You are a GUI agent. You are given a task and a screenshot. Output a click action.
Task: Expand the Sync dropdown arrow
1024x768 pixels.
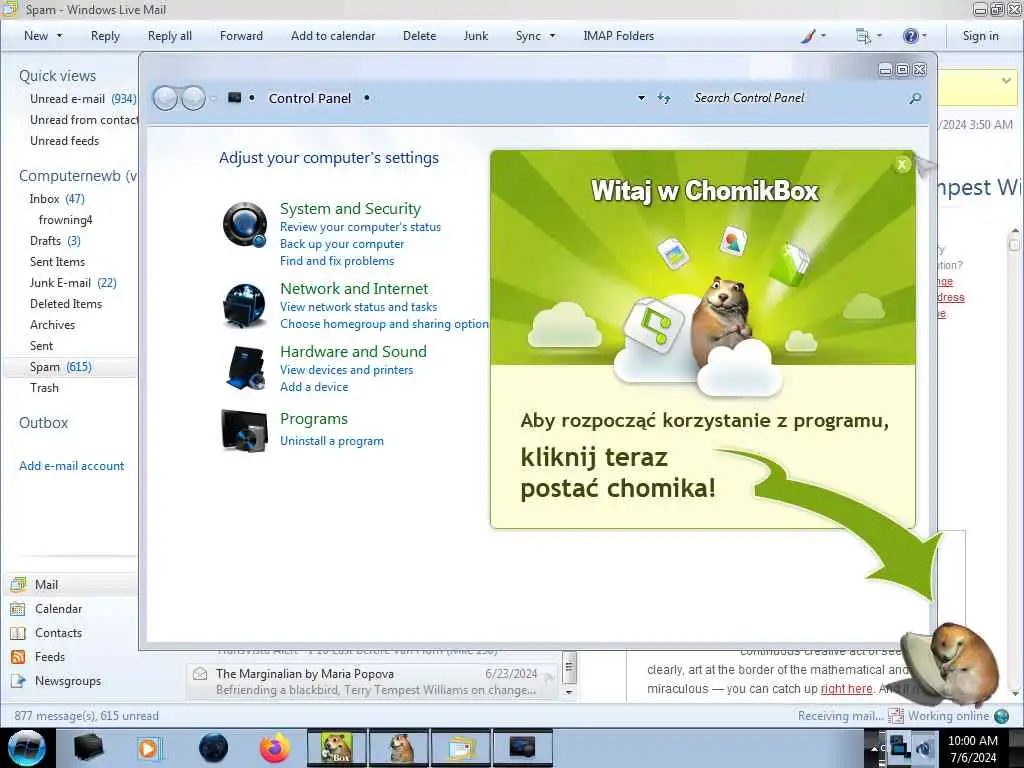click(552, 36)
